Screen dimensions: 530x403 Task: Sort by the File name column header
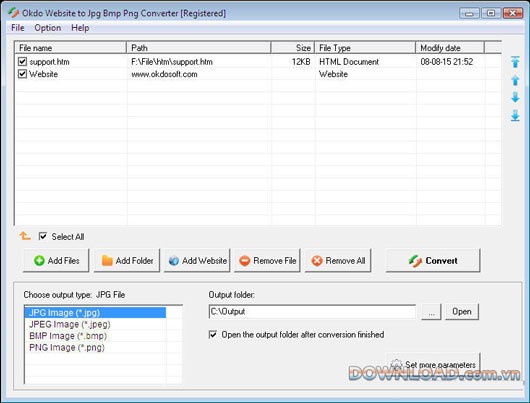tap(71, 48)
